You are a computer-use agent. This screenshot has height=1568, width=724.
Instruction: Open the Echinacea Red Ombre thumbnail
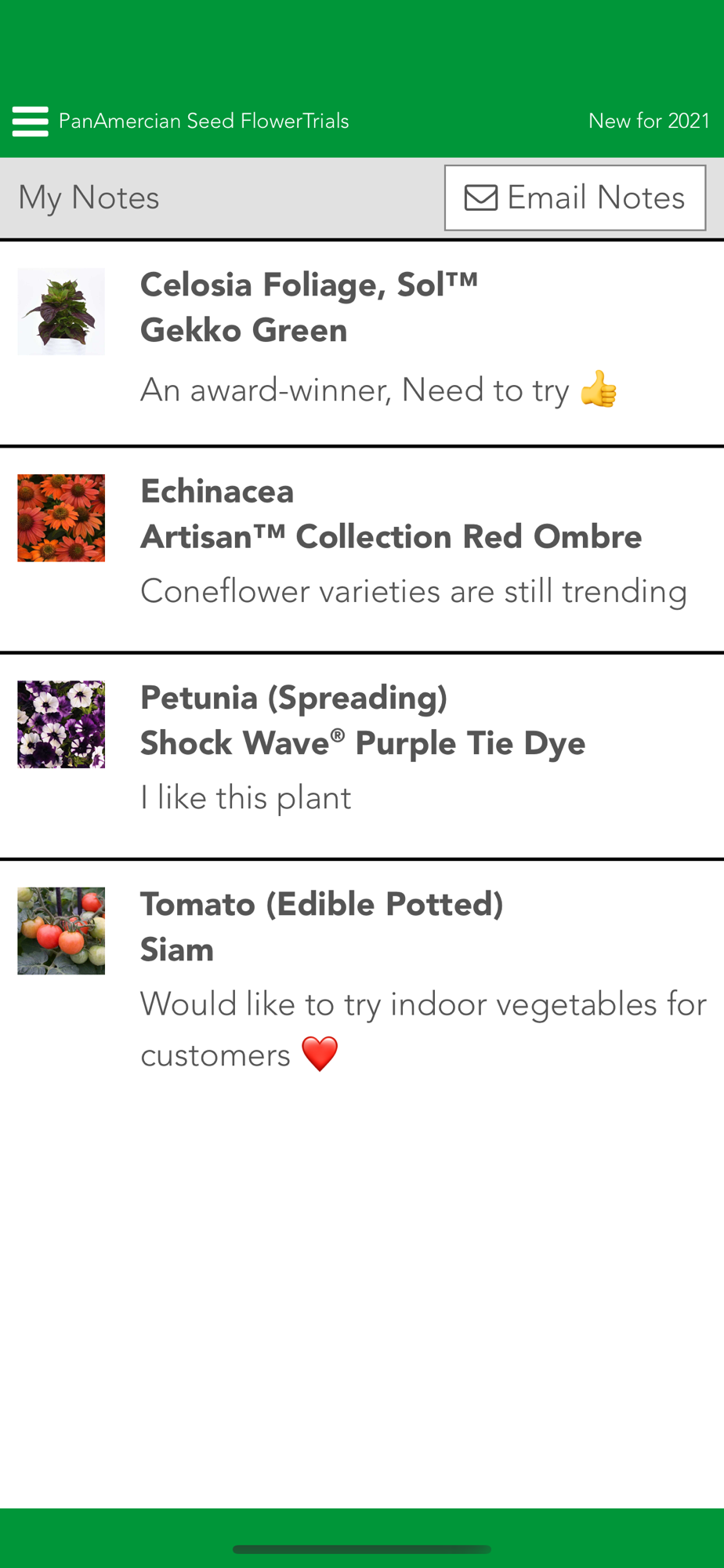pyautogui.click(x=61, y=517)
